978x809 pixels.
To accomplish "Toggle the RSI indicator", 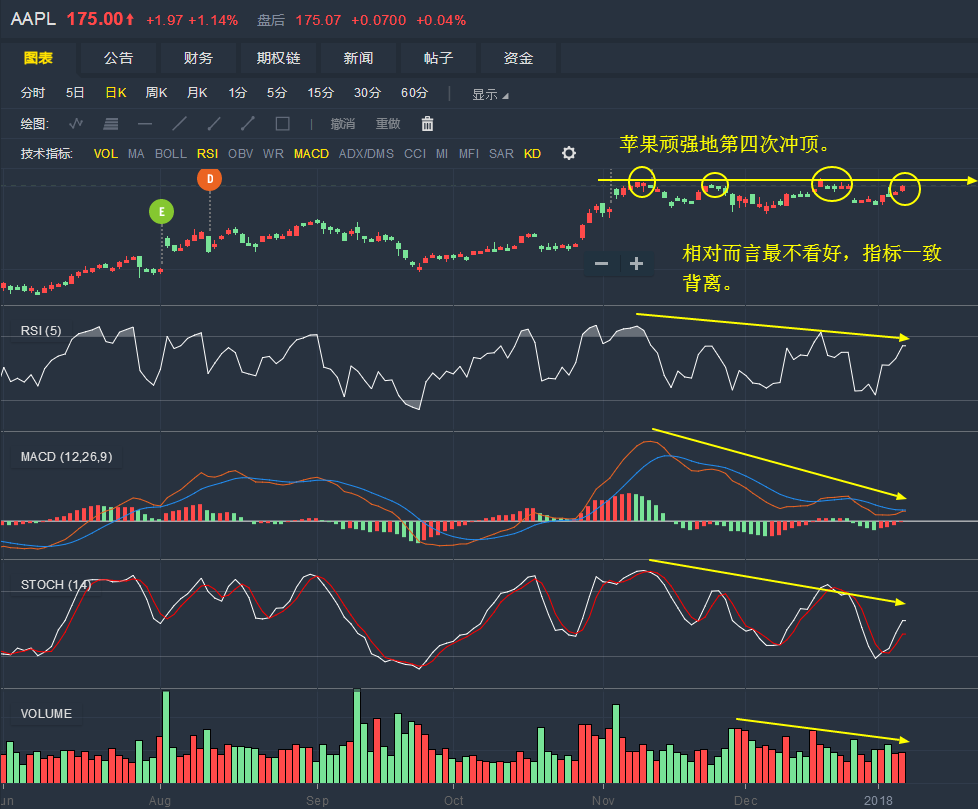I will click(x=207, y=153).
